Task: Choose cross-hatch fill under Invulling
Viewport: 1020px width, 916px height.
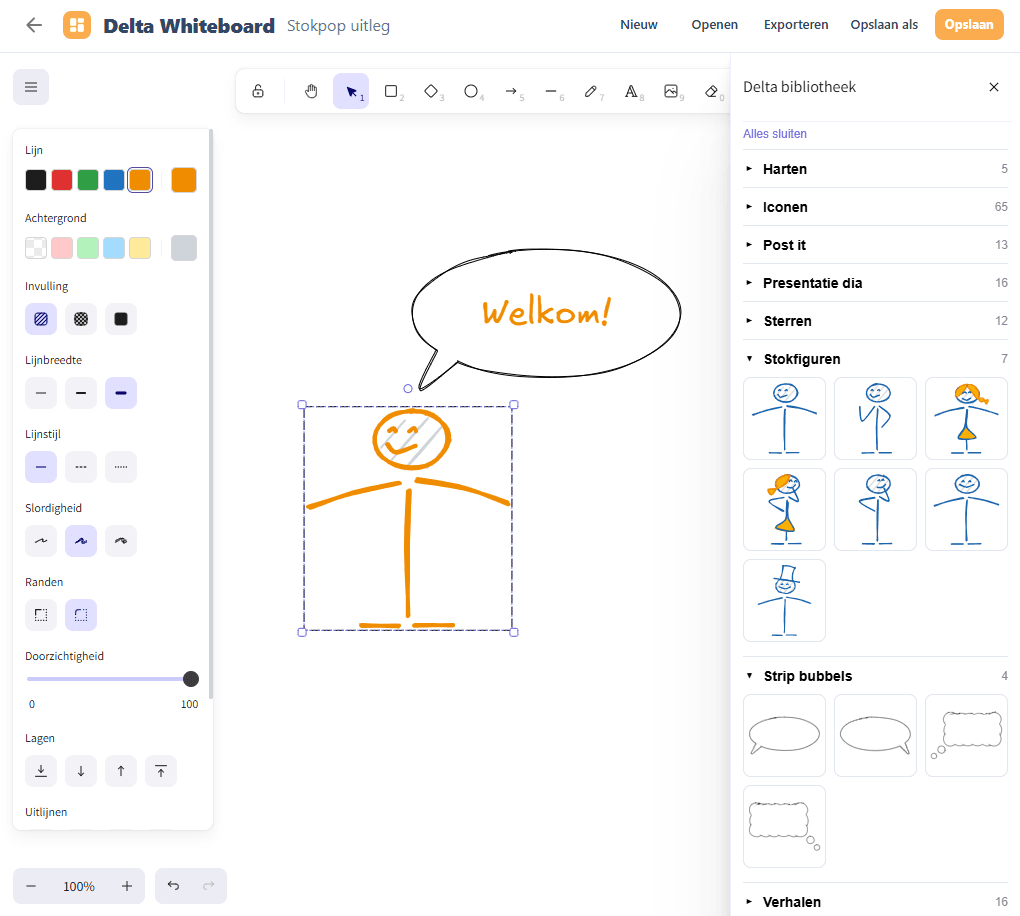Action: [81, 319]
